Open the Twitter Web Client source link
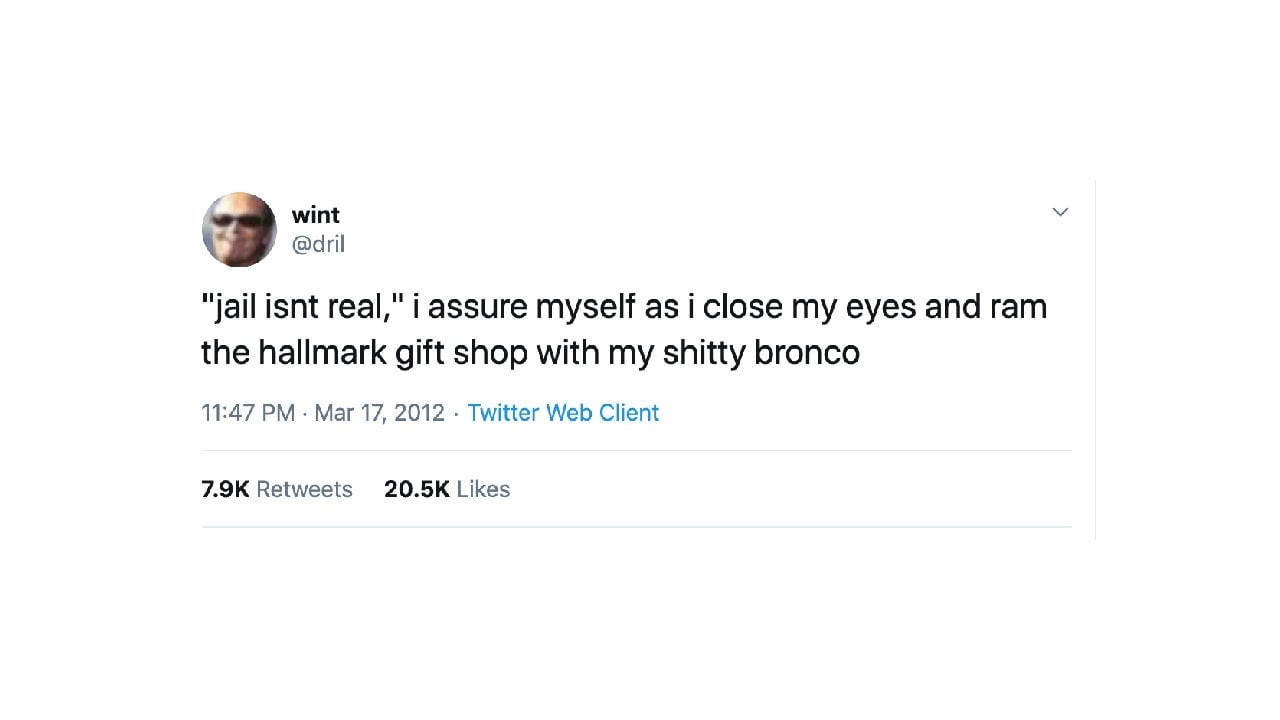 click(563, 413)
